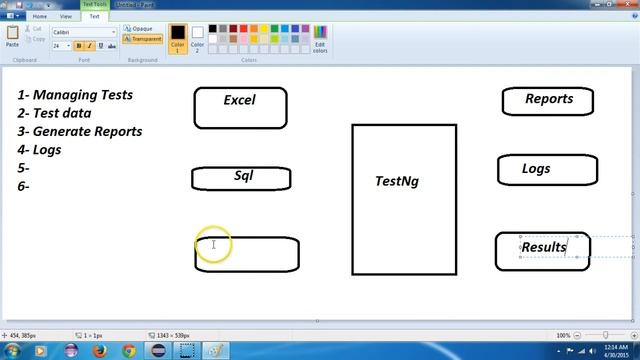Toggle Bold text formatting
Viewport: 640px width, 360px height.
click(79, 46)
